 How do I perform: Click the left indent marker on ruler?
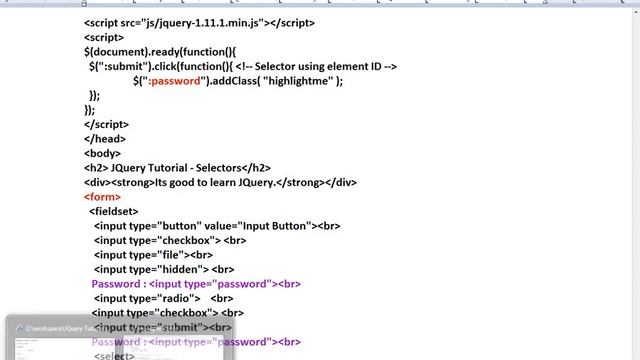[x=84, y=3]
